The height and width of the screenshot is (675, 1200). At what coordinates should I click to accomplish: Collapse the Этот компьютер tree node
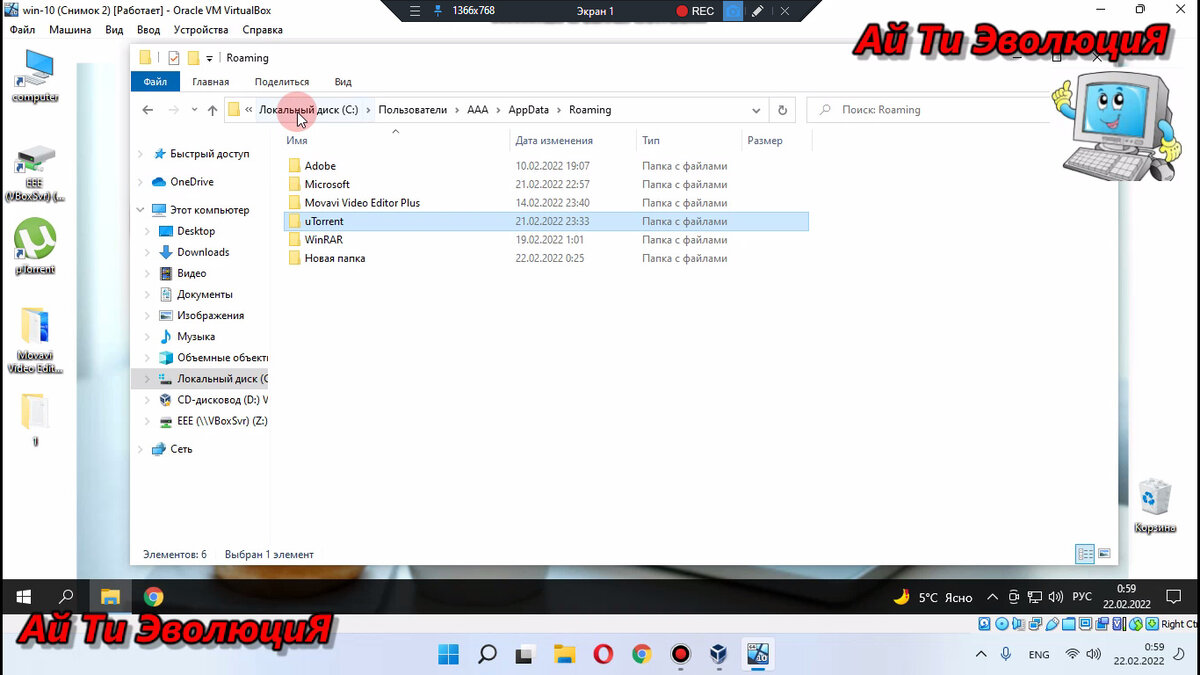pyautogui.click(x=141, y=210)
